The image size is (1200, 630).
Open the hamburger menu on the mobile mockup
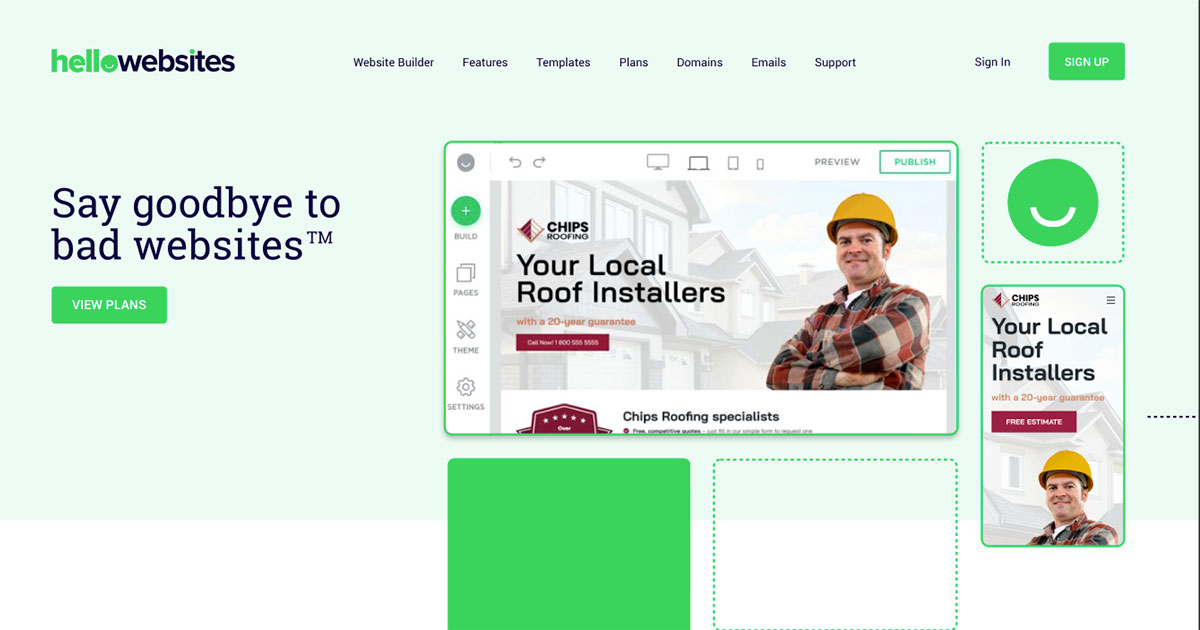[x=1110, y=299]
